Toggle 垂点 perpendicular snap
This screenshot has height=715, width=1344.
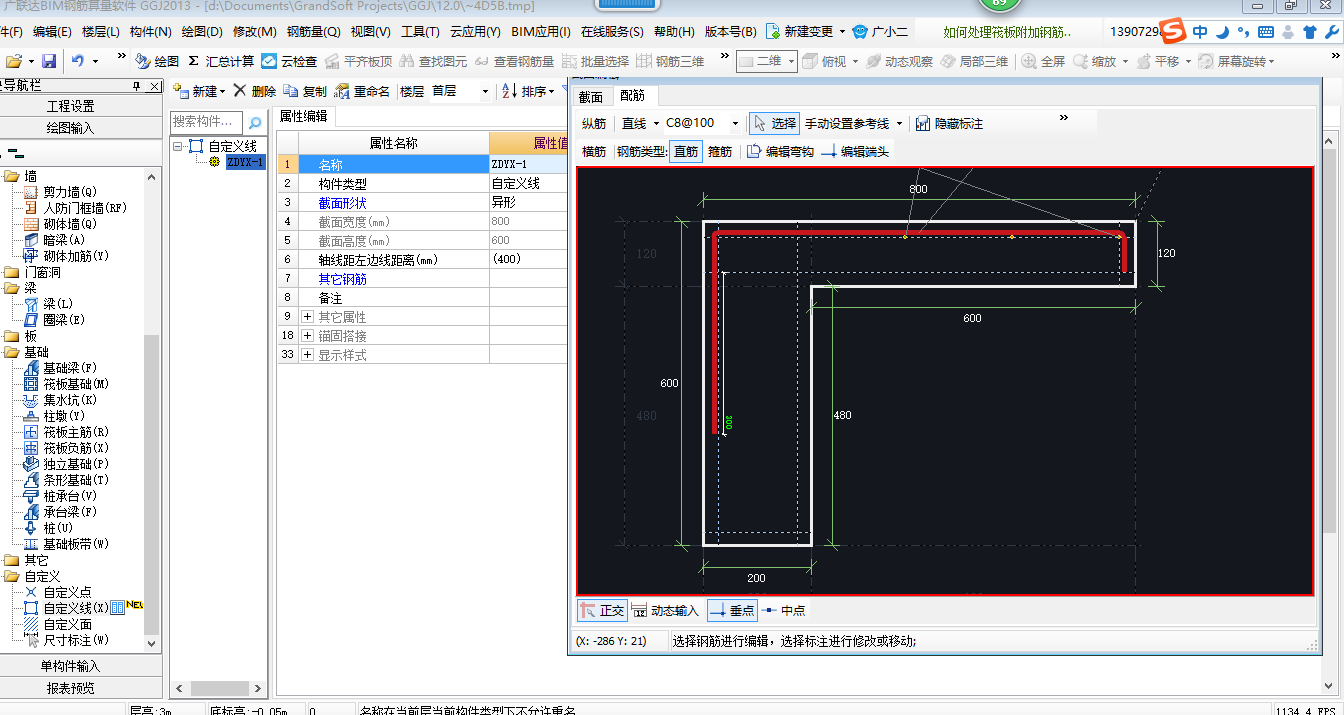[x=732, y=610]
